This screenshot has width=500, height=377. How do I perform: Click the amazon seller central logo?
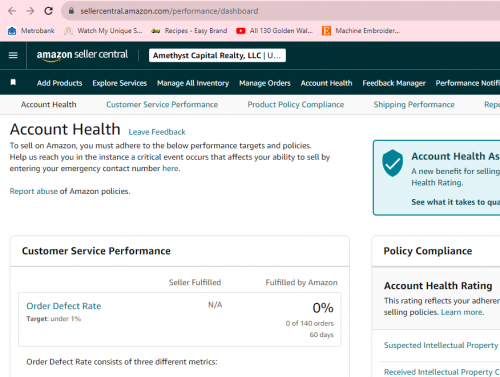tap(82, 55)
